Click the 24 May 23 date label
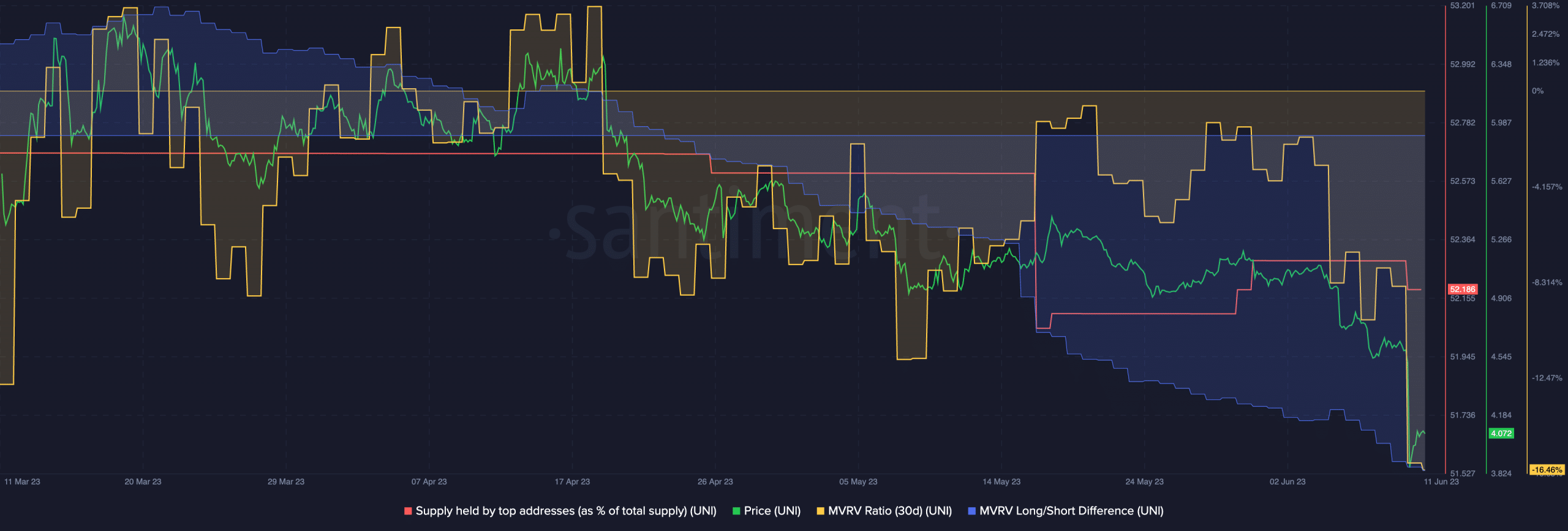 click(1145, 482)
